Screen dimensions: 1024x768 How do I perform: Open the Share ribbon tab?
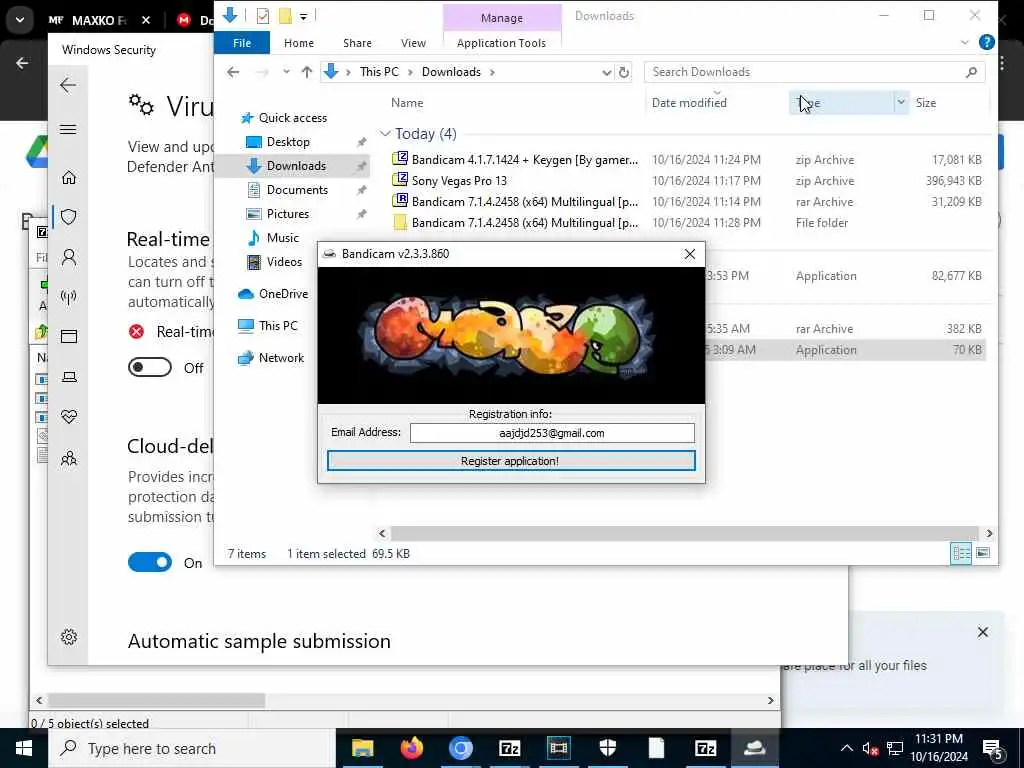point(357,43)
